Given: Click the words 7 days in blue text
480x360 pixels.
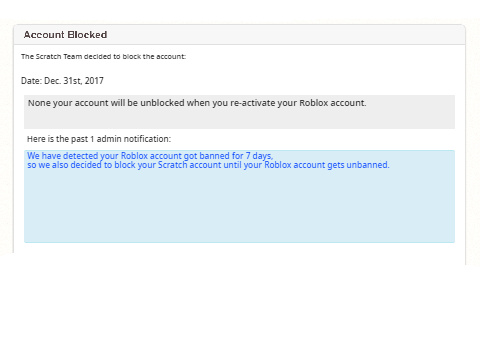Looking at the screenshot, I should [259, 156].
